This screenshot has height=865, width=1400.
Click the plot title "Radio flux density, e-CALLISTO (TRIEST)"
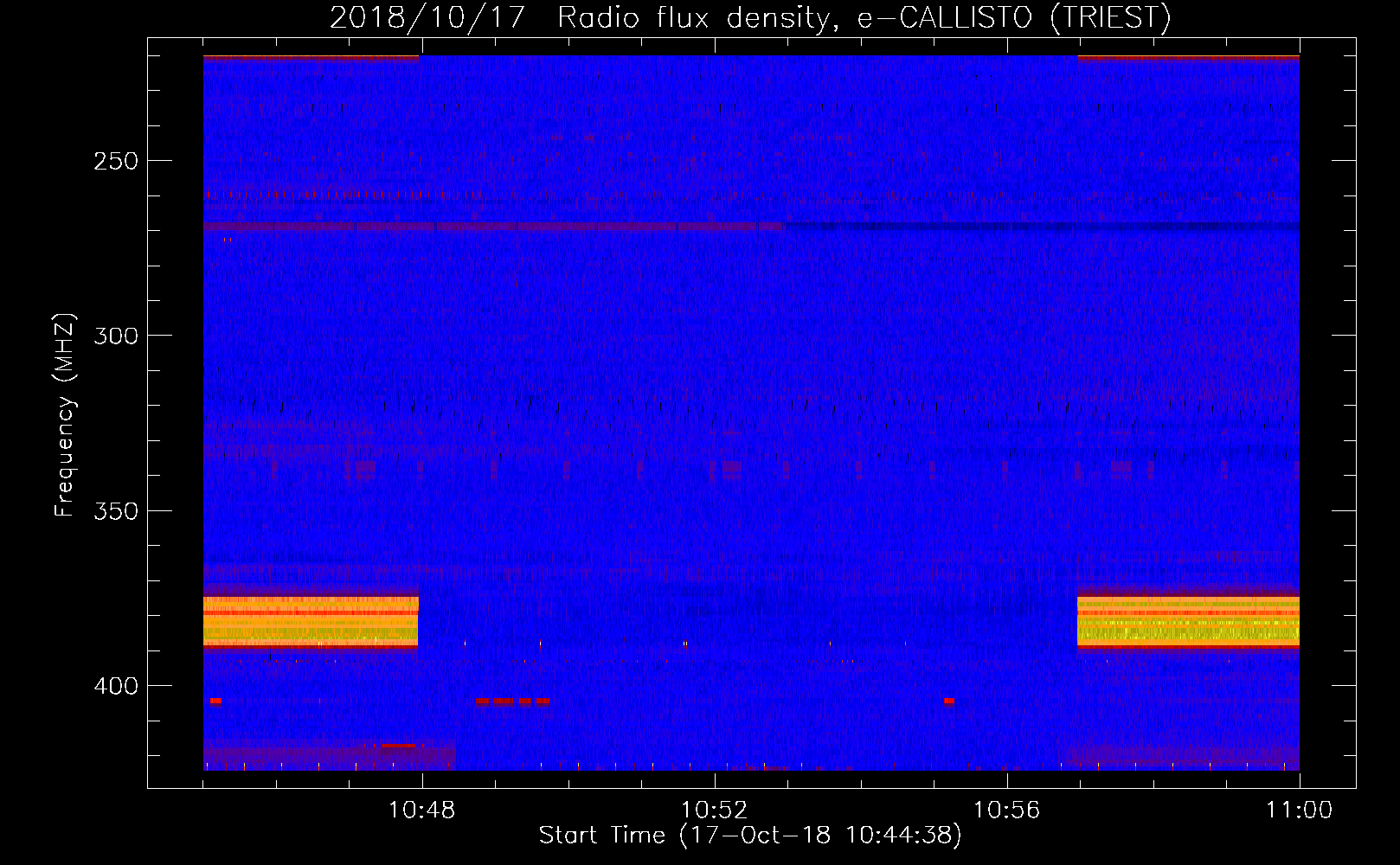tap(864, 17)
